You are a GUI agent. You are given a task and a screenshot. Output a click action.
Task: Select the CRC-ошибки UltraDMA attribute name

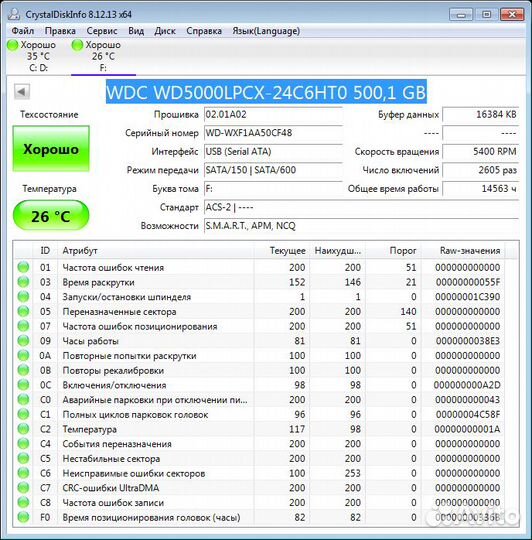pos(111,488)
